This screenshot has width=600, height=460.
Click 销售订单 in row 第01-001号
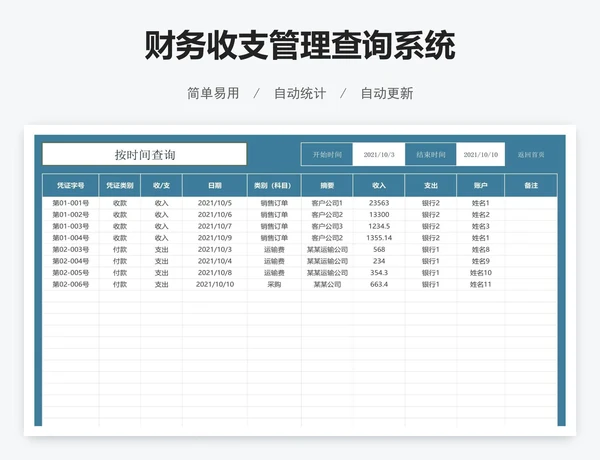pos(274,203)
